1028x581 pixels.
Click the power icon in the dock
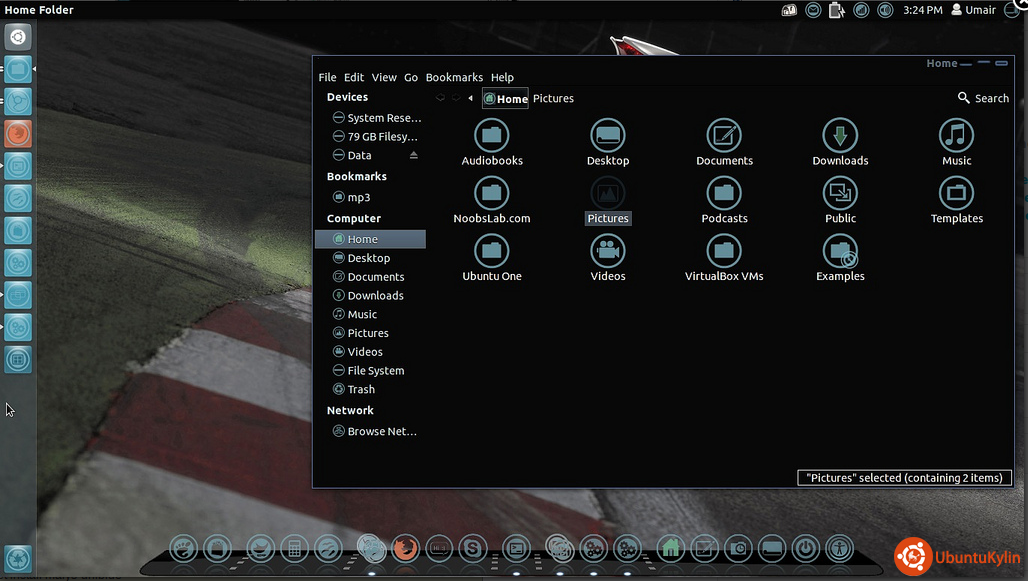[x=805, y=548]
